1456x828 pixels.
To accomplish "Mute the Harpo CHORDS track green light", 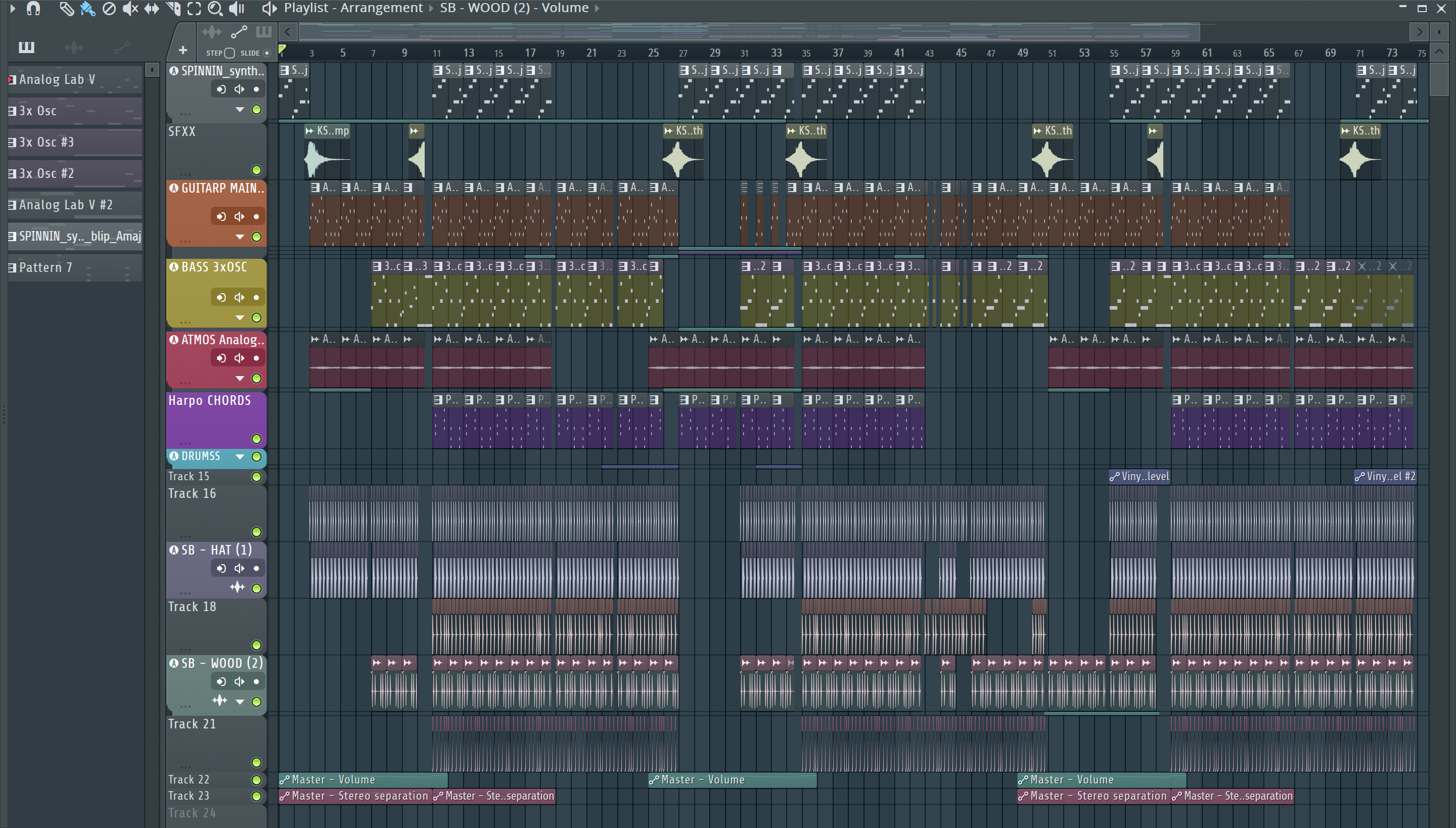I will tap(256, 439).
